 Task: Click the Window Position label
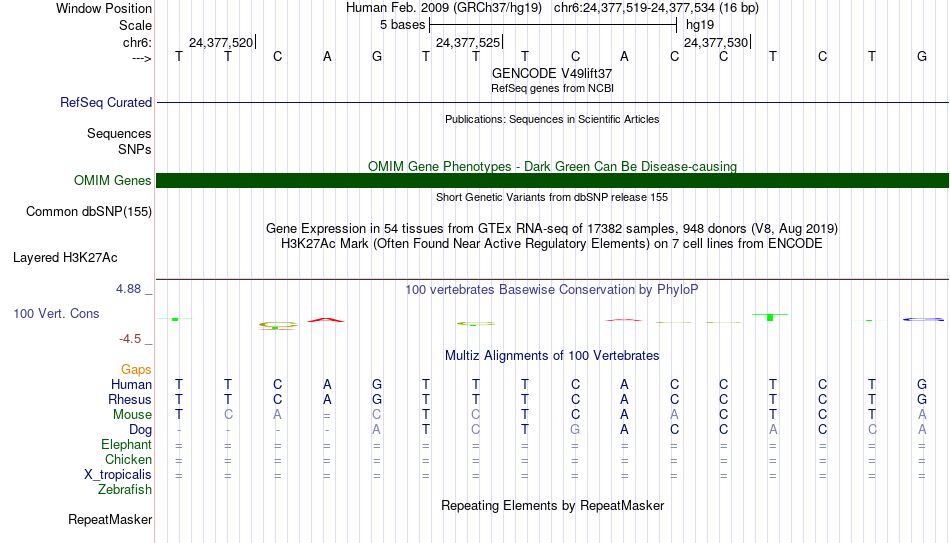104,8
